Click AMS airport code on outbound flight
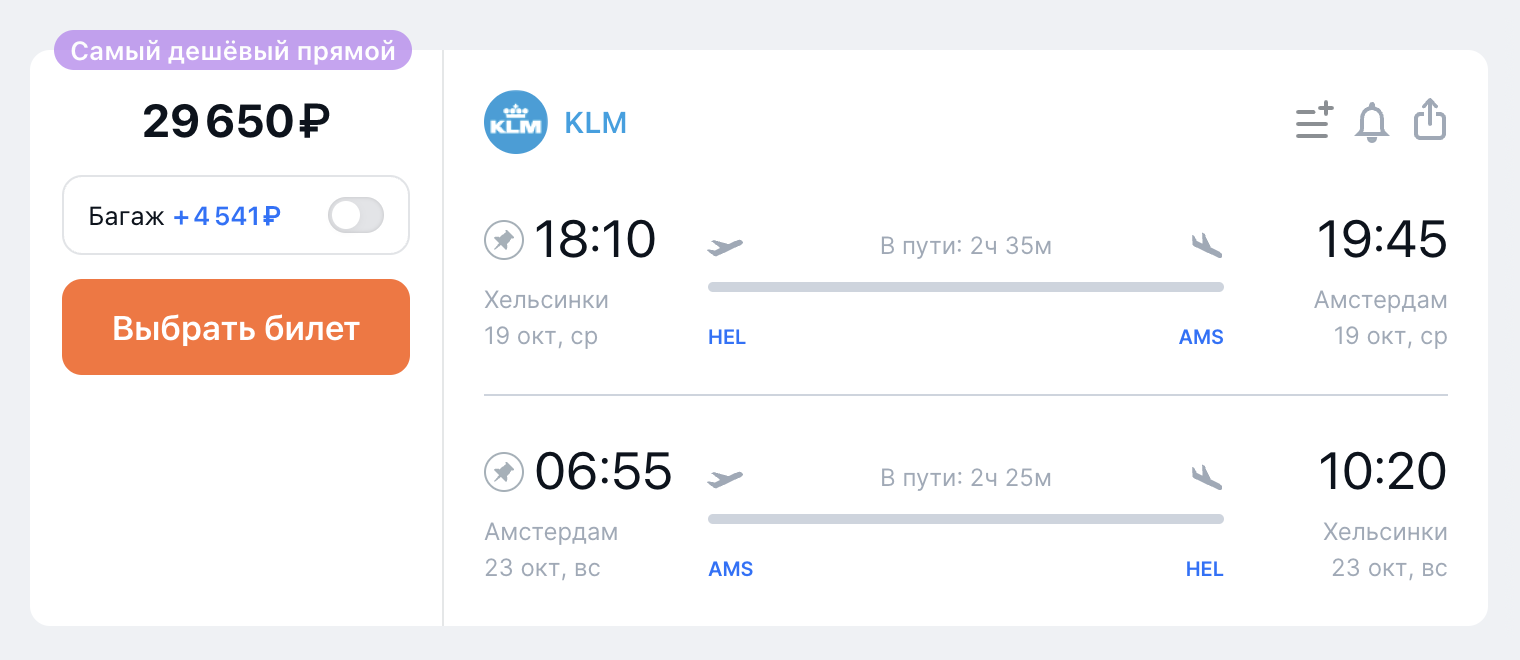 (x=1201, y=338)
